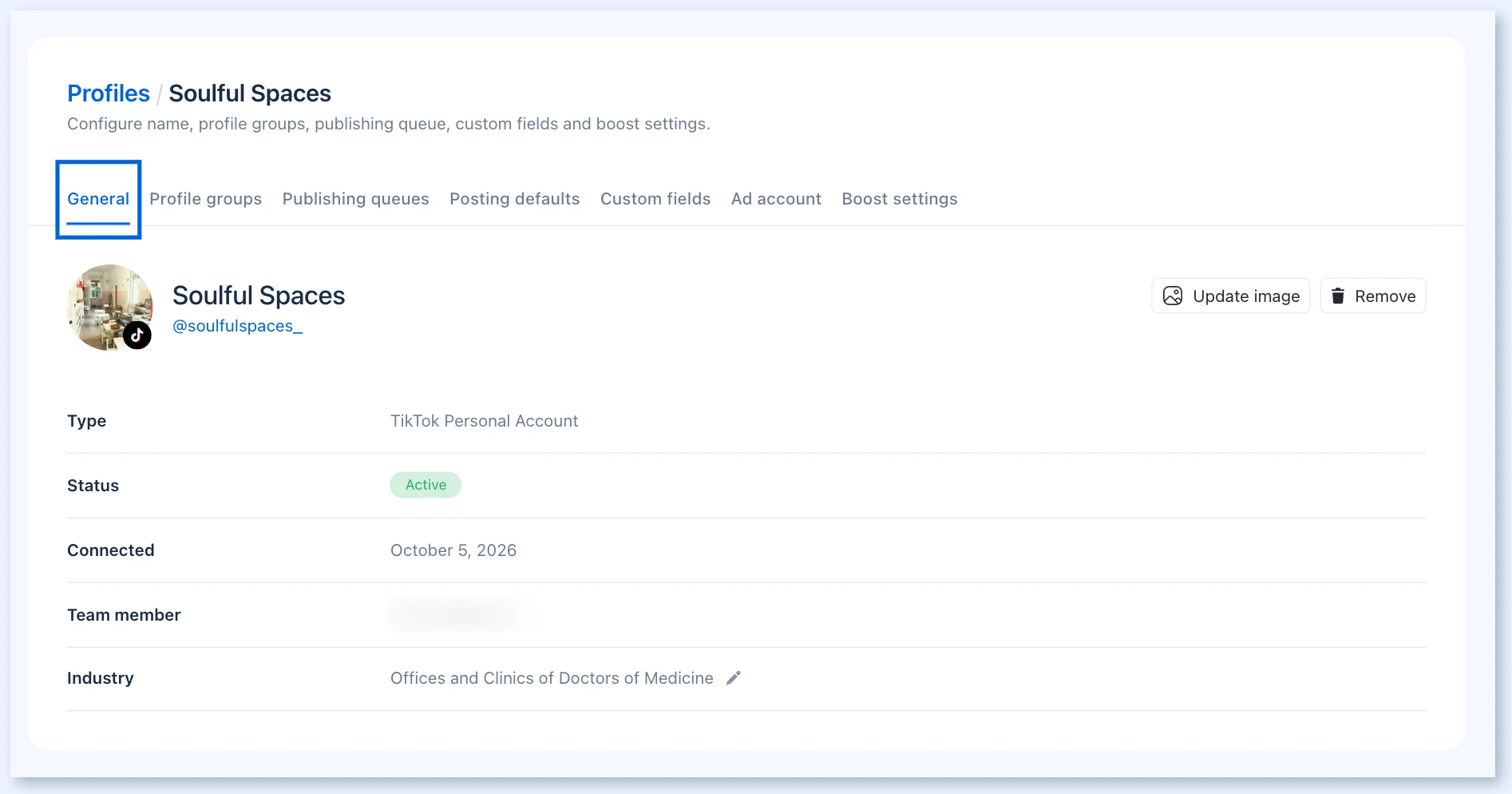Navigate back to Profiles breadcrumb
This screenshot has height=794, width=1512.
[109, 93]
